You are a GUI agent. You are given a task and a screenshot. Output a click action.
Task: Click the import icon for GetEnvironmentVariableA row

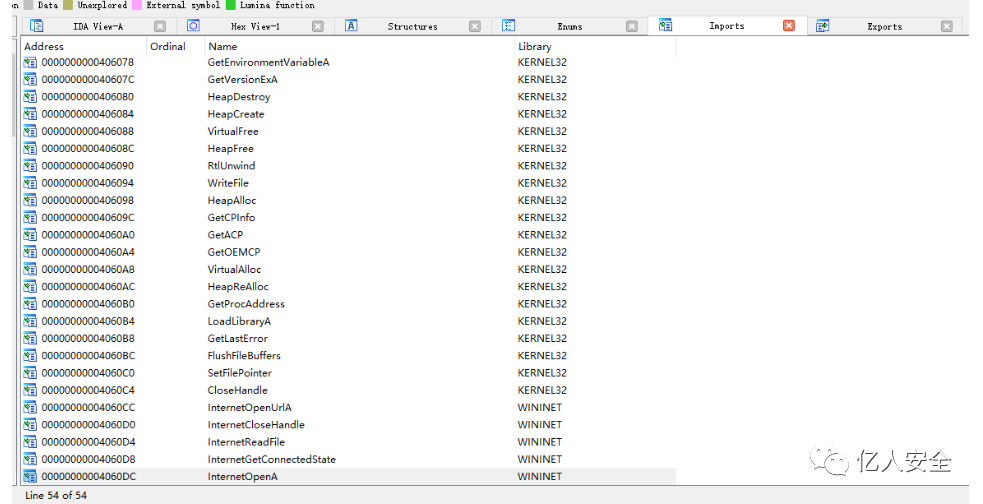30,62
